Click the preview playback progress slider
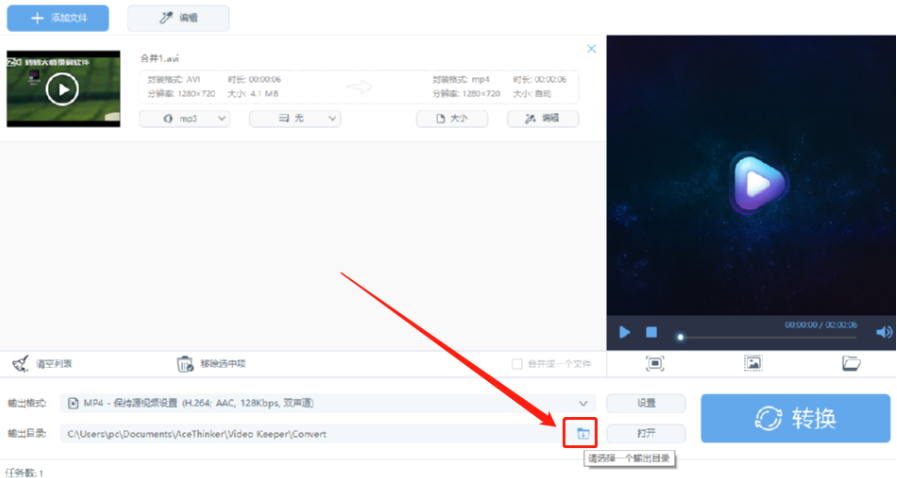 pyautogui.click(x=767, y=337)
